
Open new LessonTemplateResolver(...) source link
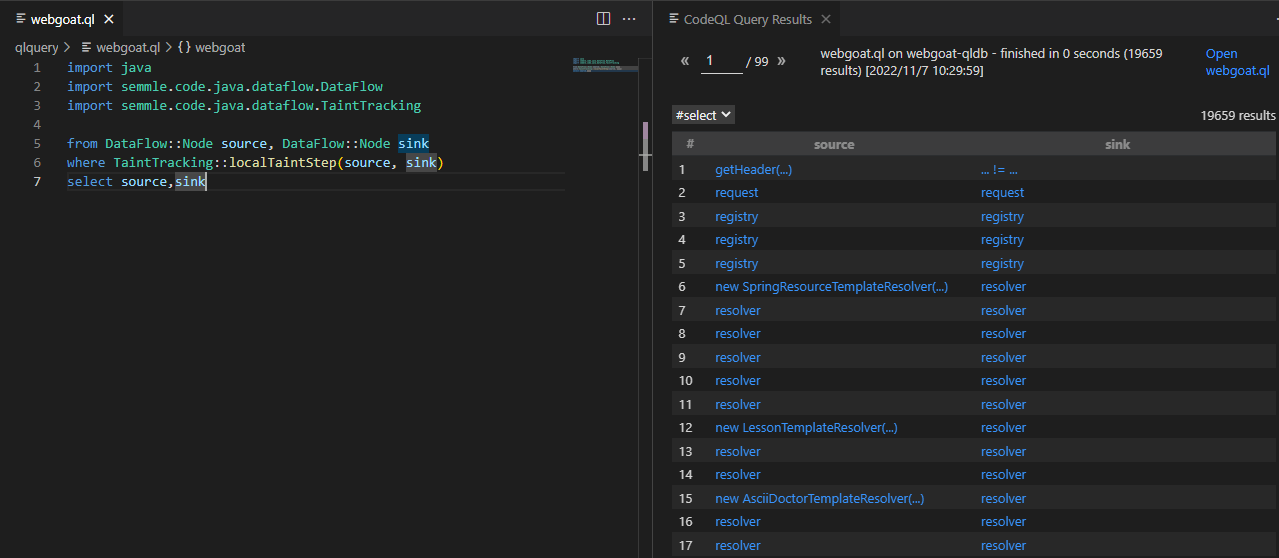tap(806, 428)
